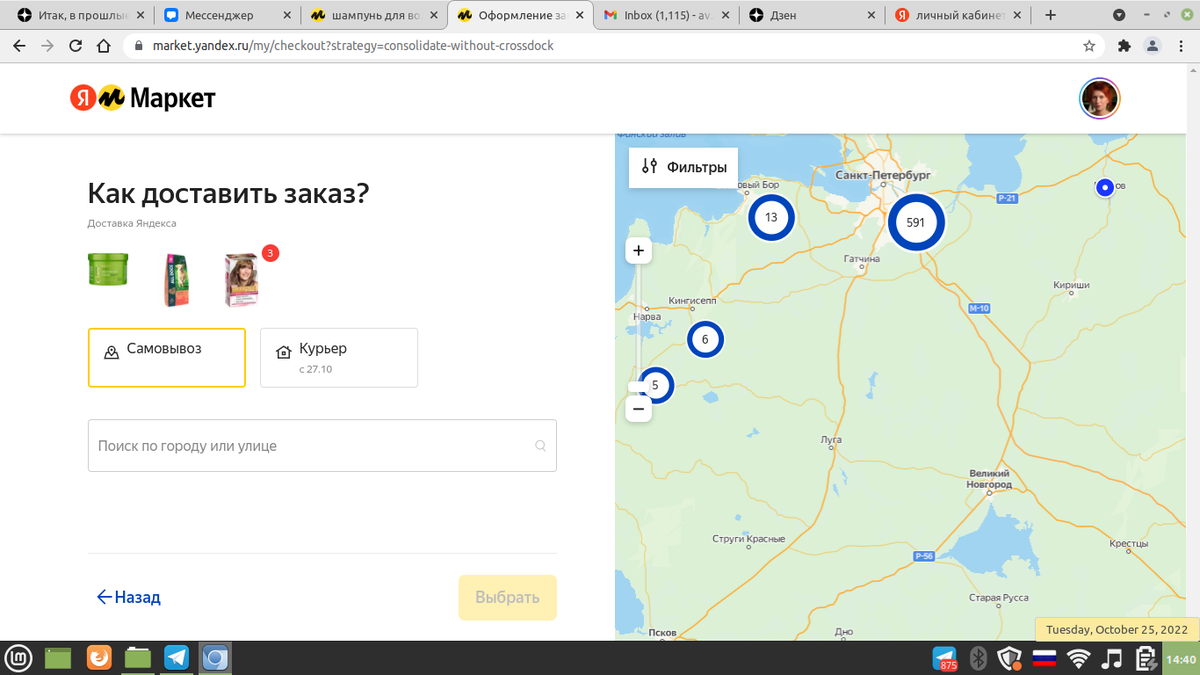Open the user profile avatar
Screen dimensions: 1200x675
1100,98
